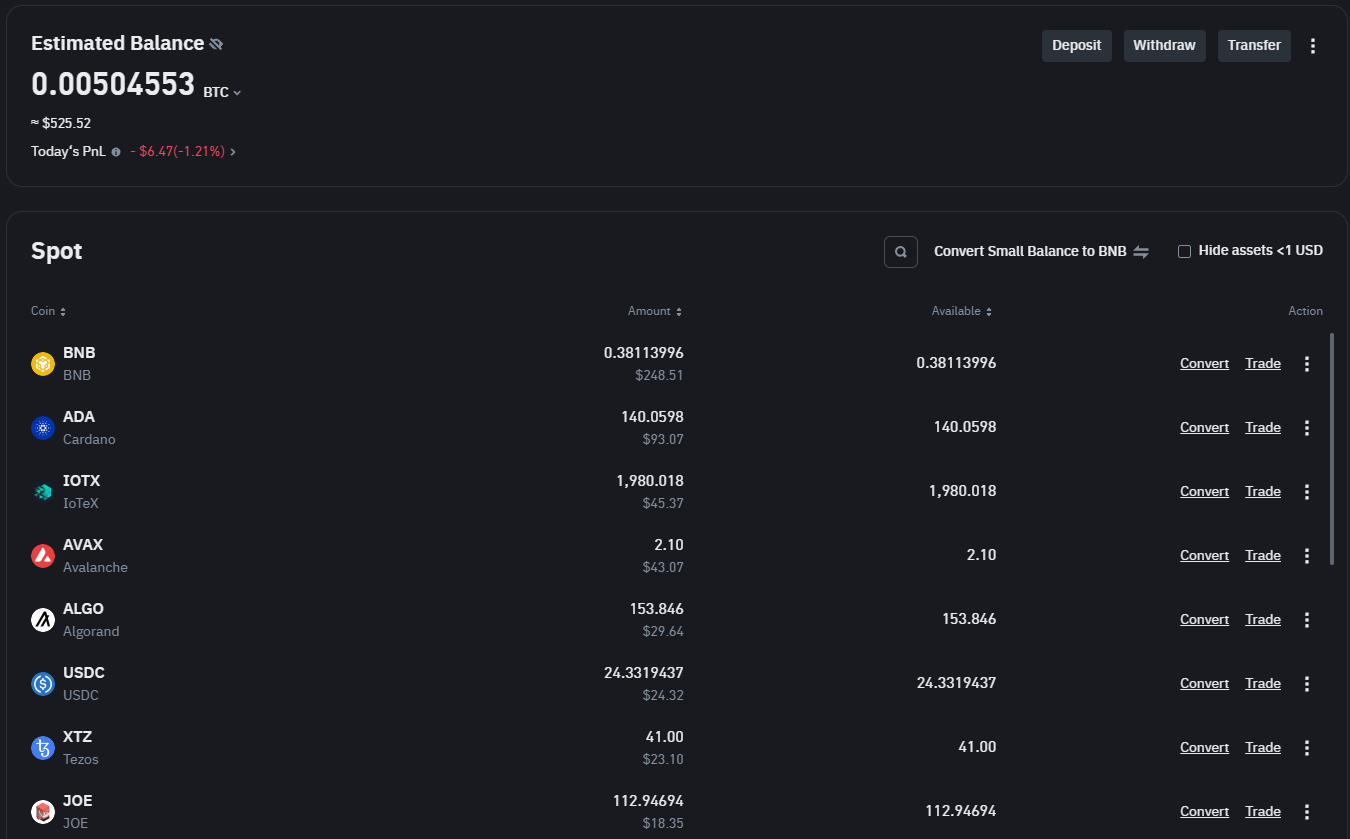
Task: Trade XTZ from its row
Action: click(x=1263, y=748)
